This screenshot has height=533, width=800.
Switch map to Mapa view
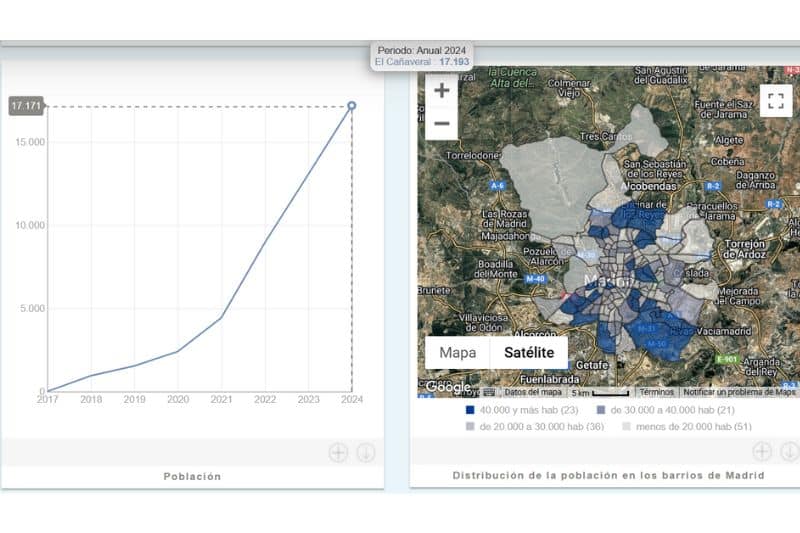458,352
